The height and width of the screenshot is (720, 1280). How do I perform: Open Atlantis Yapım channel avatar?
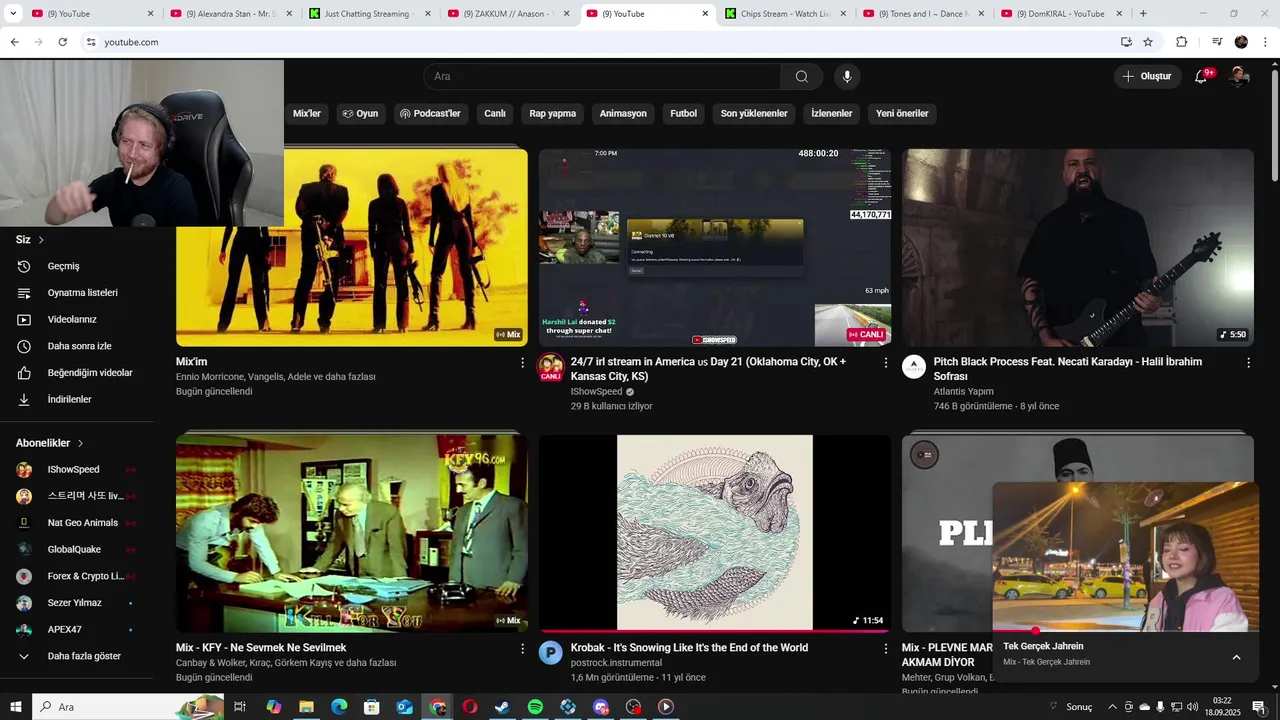click(914, 366)
